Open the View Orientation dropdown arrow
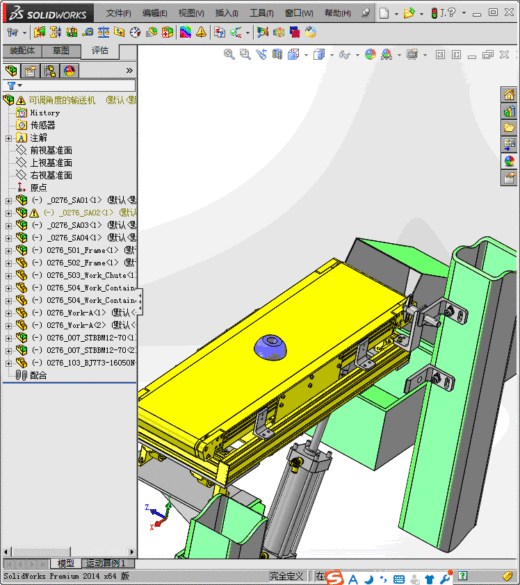 pos(306,55)
